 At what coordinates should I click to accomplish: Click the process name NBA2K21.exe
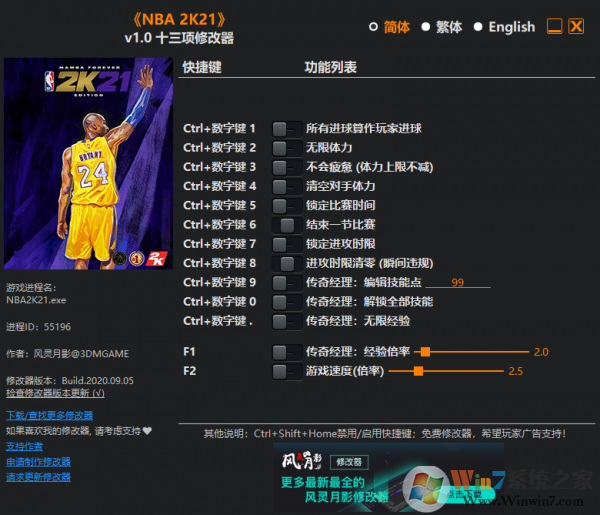coord(36,300)
